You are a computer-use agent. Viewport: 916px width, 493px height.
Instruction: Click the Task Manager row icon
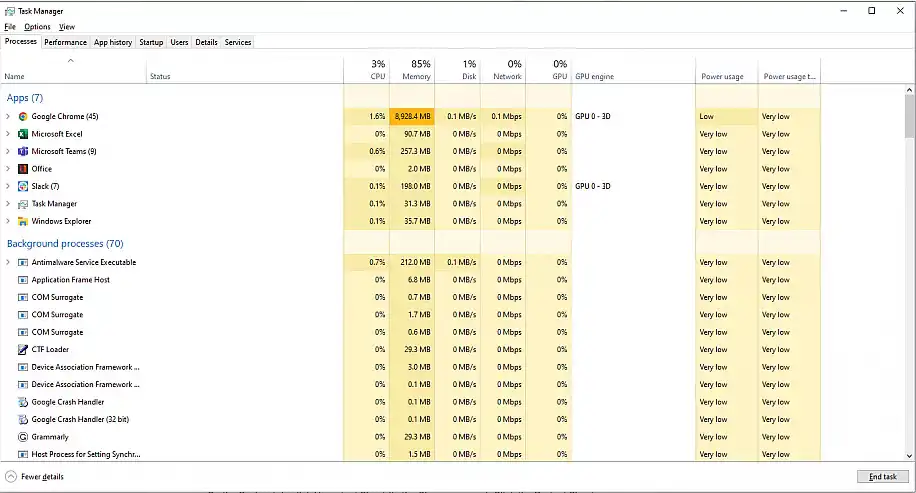pyautogui.click(x=23, y=204)
